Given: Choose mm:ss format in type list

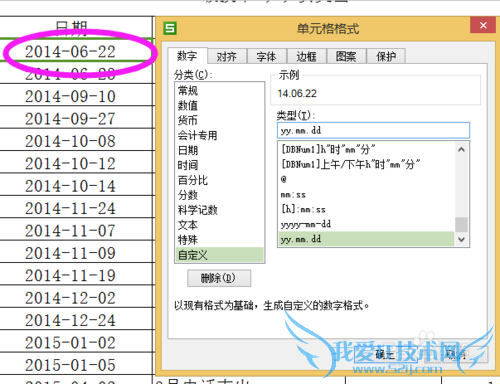Looking at the screenshot, I should click(x=366, y=194).
